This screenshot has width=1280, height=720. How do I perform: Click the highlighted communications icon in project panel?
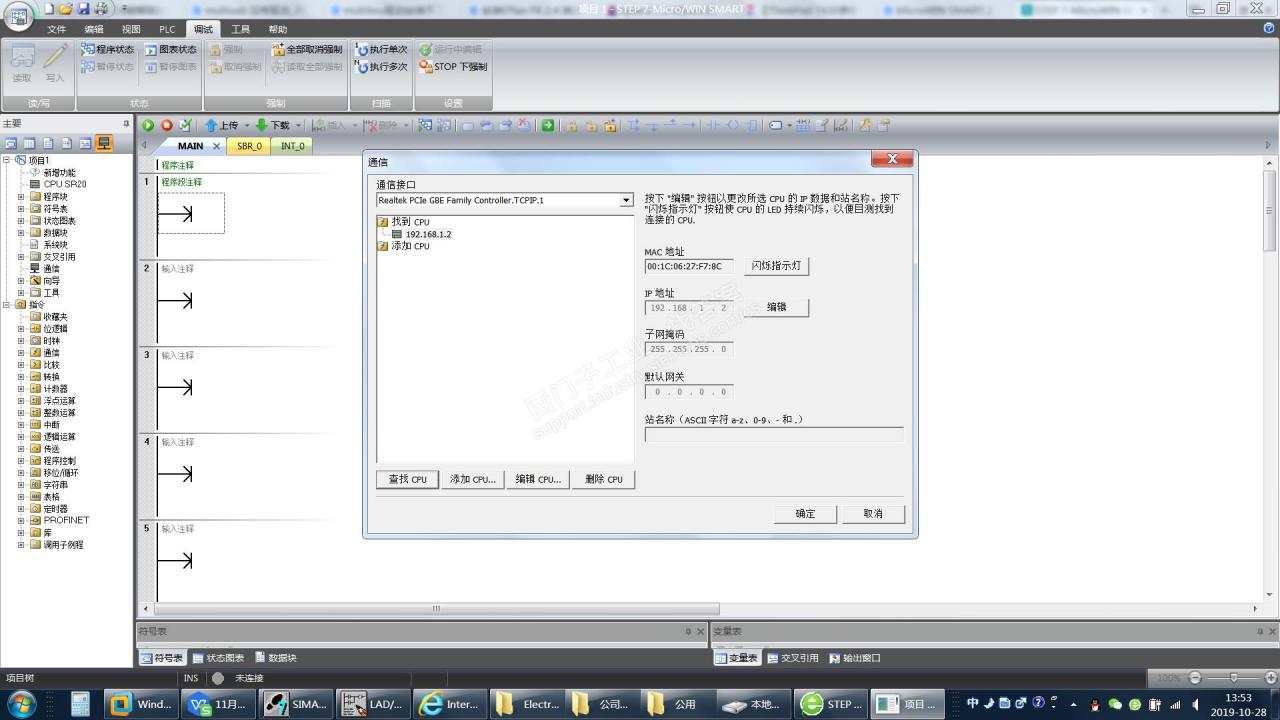pos(103,144)
